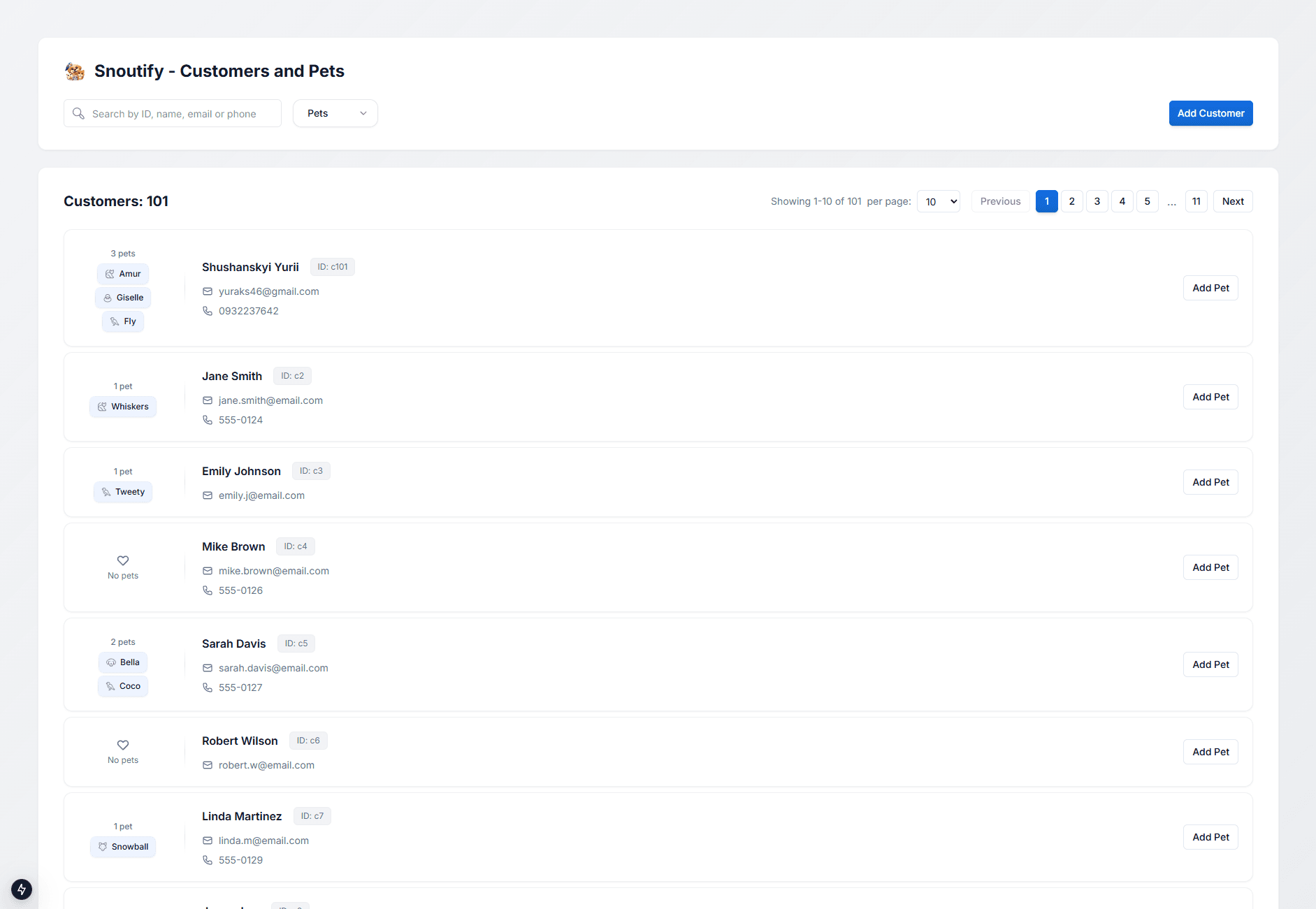Open the Pets filter dropdown

[335, 112]
